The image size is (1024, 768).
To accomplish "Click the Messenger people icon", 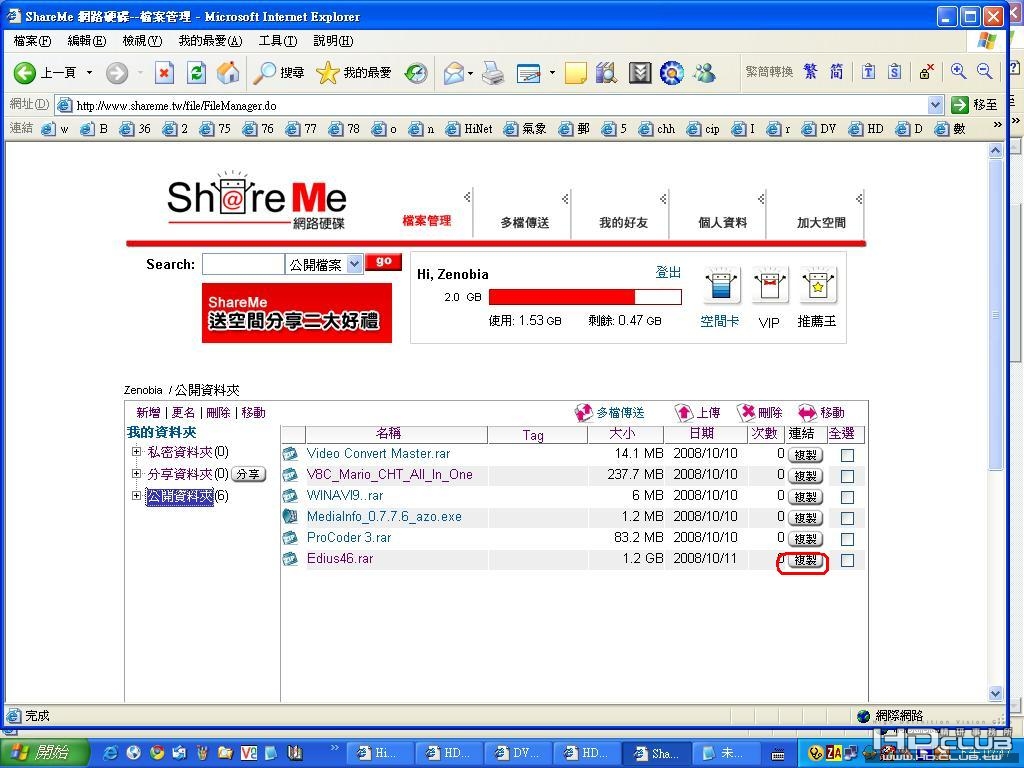I will tap(705, 72).
